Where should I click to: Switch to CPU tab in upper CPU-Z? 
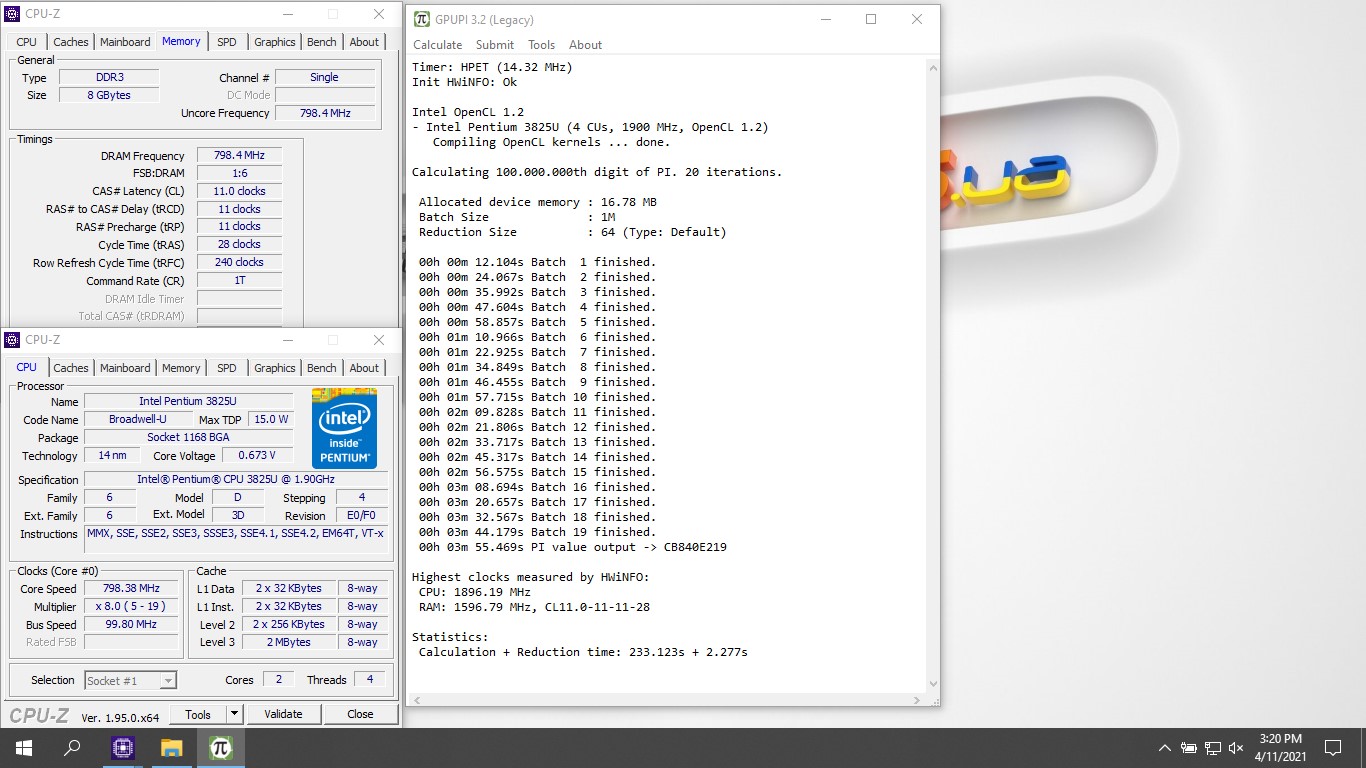tap(27, 42)
